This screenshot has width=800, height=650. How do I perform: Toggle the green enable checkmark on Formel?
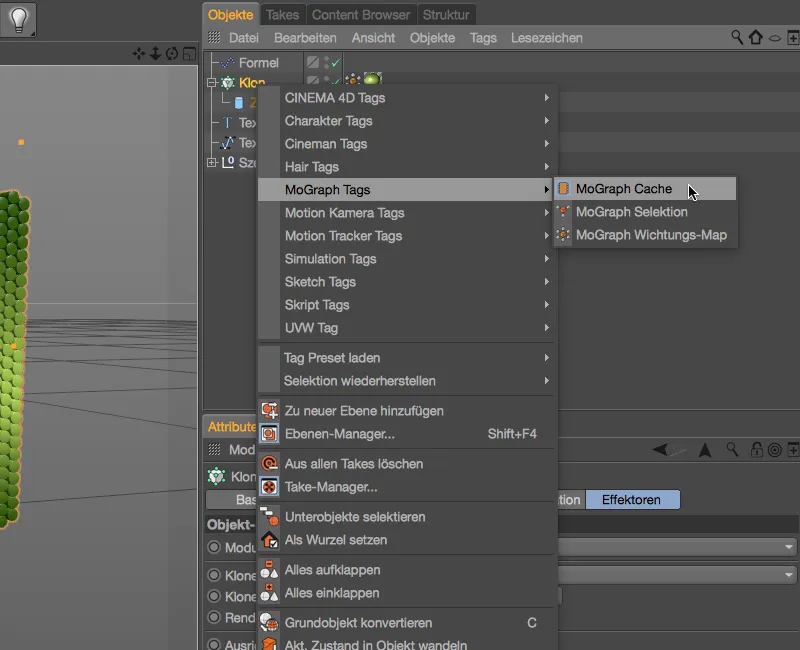(335, 63)
